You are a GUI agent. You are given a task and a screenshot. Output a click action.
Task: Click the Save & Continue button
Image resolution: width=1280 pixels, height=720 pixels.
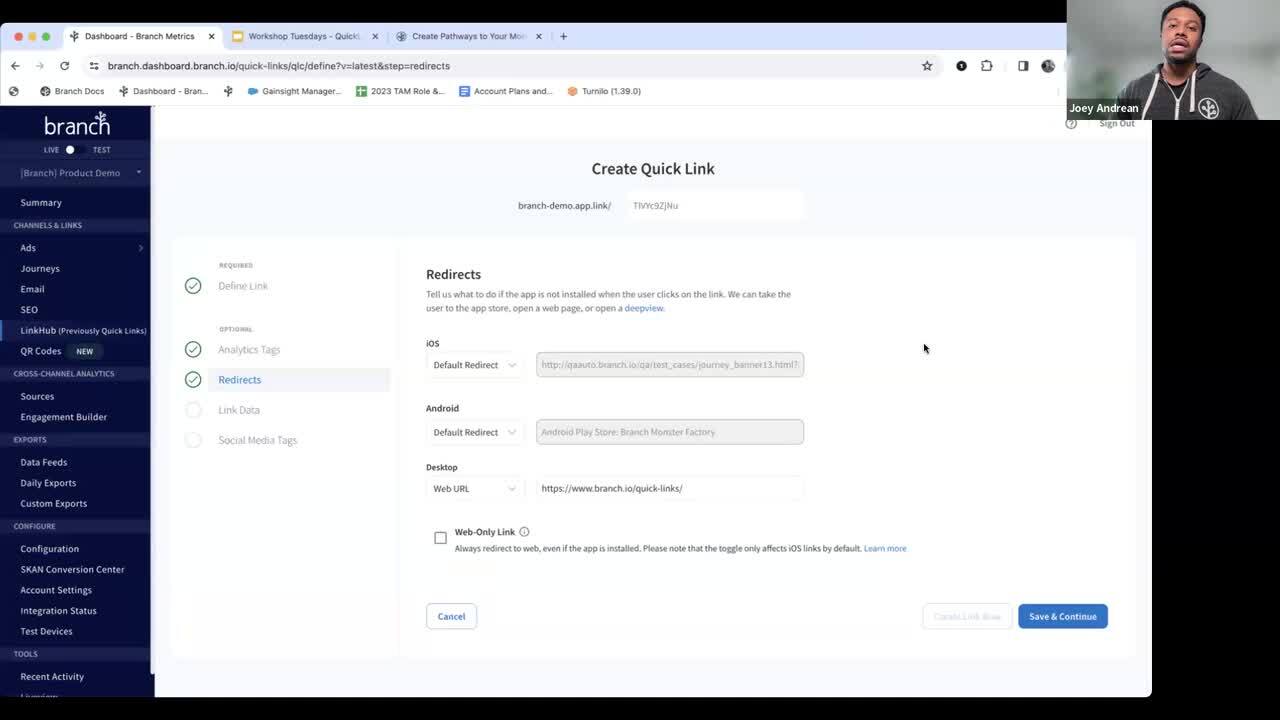pos(1062,616)
